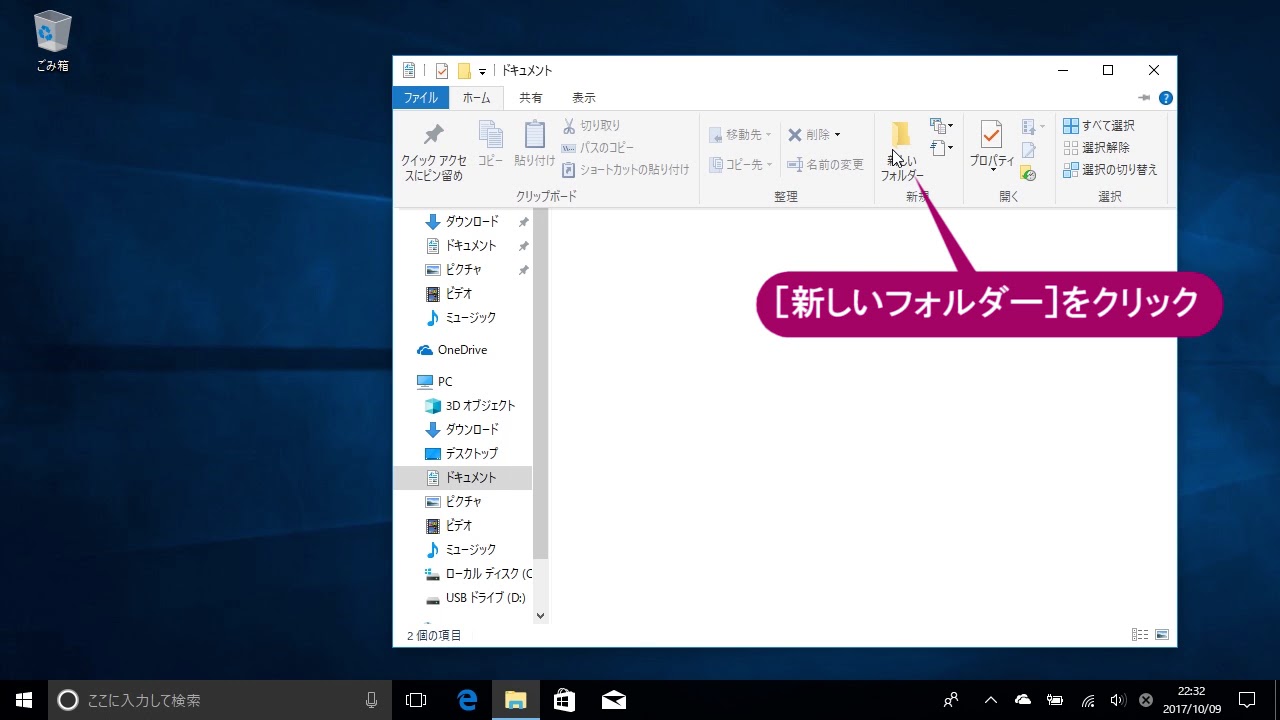The height and width of the screenshot is (720, 1280).
Task: Switch to details view icon in status bar
Action: click(x=1140, y=635)
